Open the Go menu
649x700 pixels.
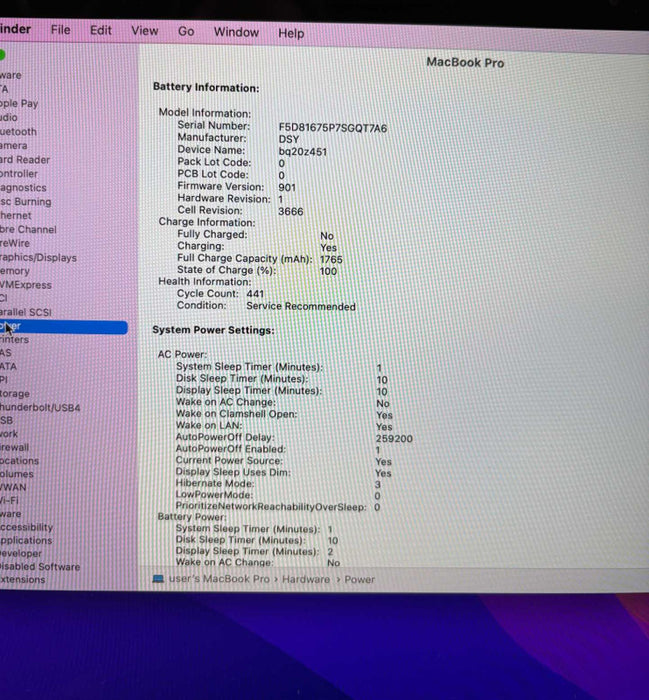tap(186, 31)
